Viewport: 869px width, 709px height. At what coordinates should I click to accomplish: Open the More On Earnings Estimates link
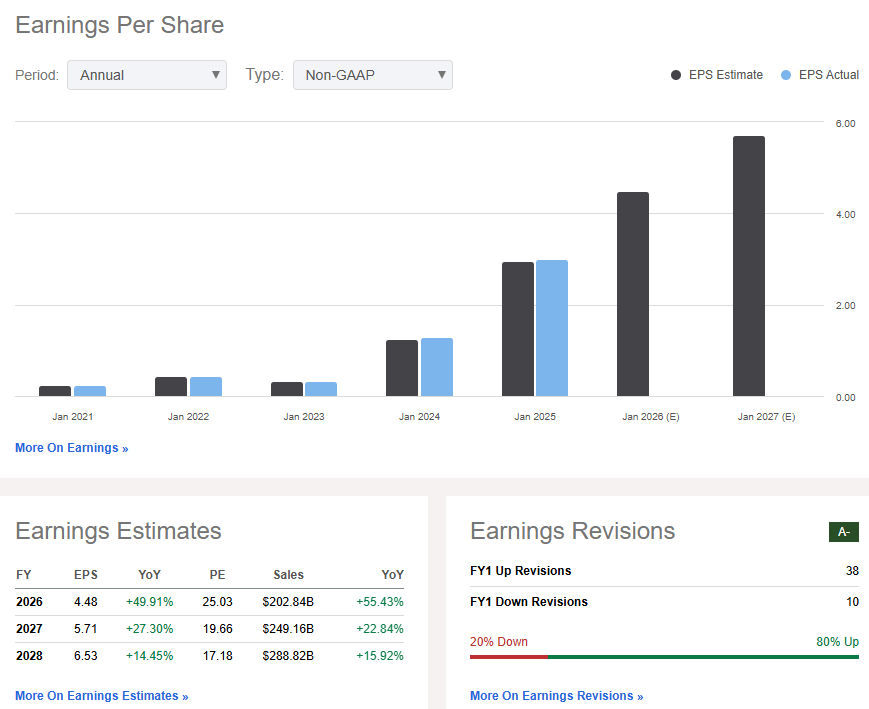point(102,696)
